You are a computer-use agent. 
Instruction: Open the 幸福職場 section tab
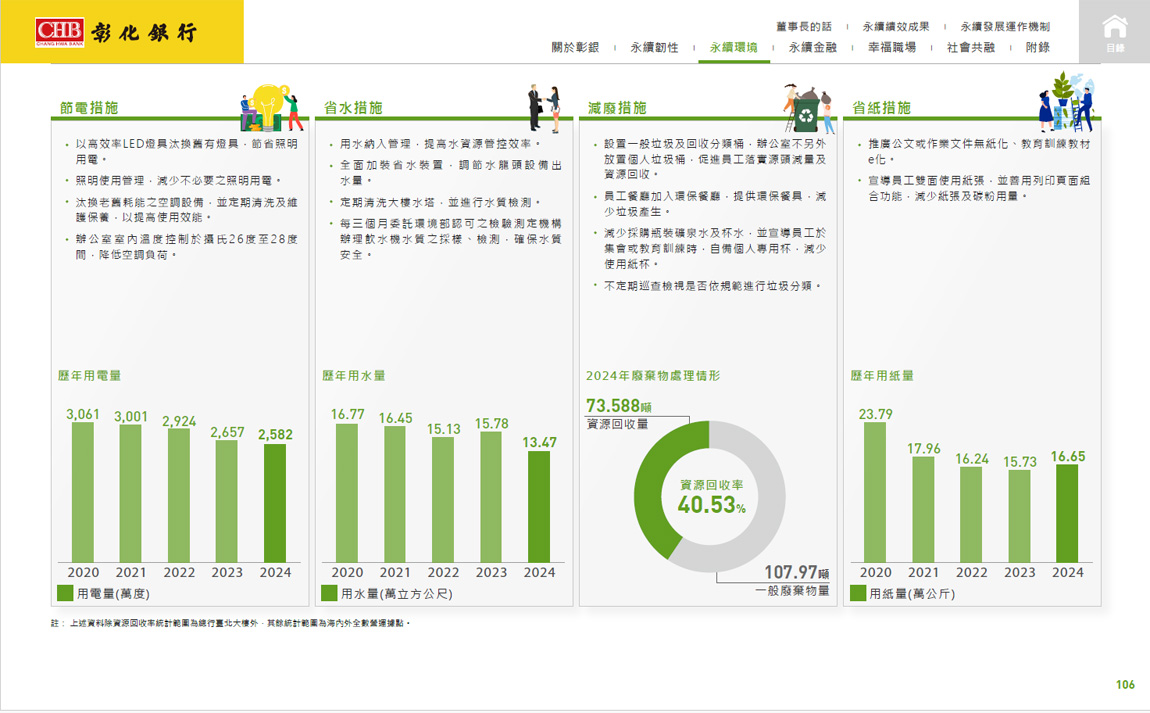tap(891, 47)
